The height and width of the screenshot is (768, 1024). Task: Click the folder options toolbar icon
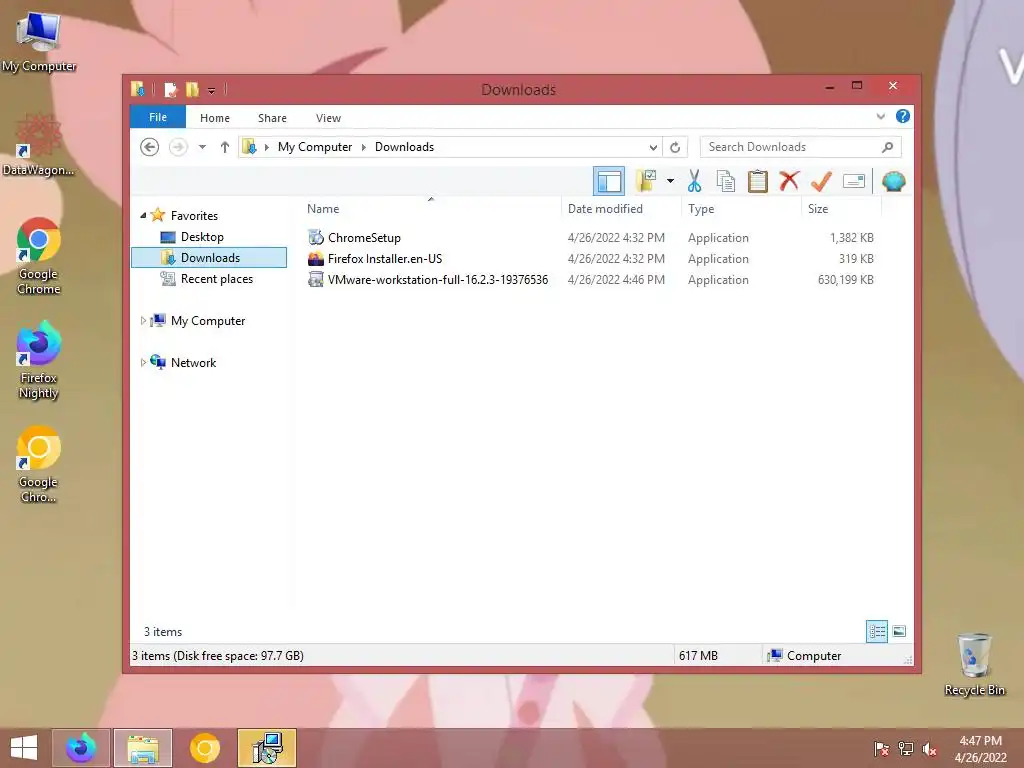tap(647, 181)
